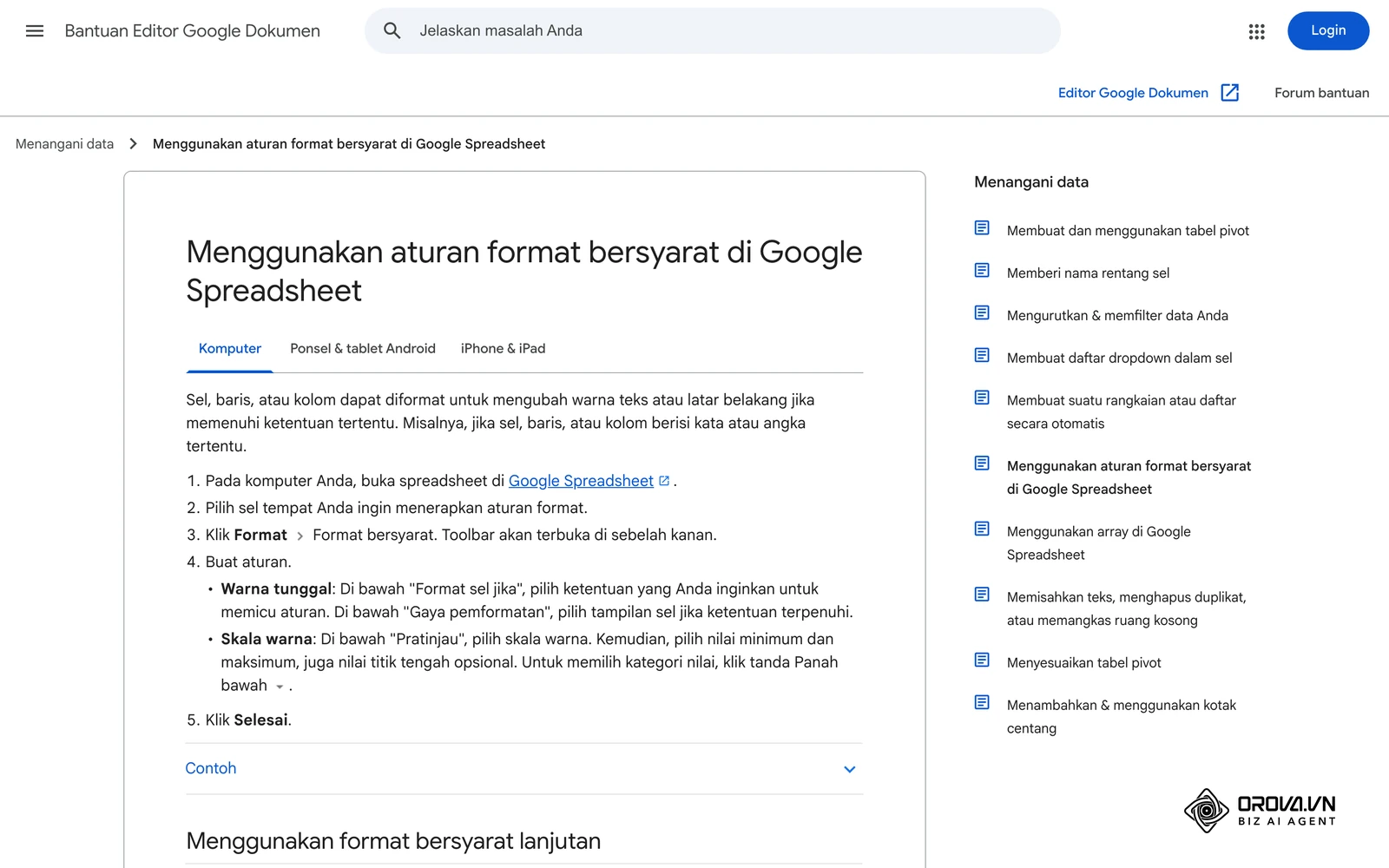
Task: Follow the Google Spreadsheet link in step 1
Action: (x=581, y=481)
